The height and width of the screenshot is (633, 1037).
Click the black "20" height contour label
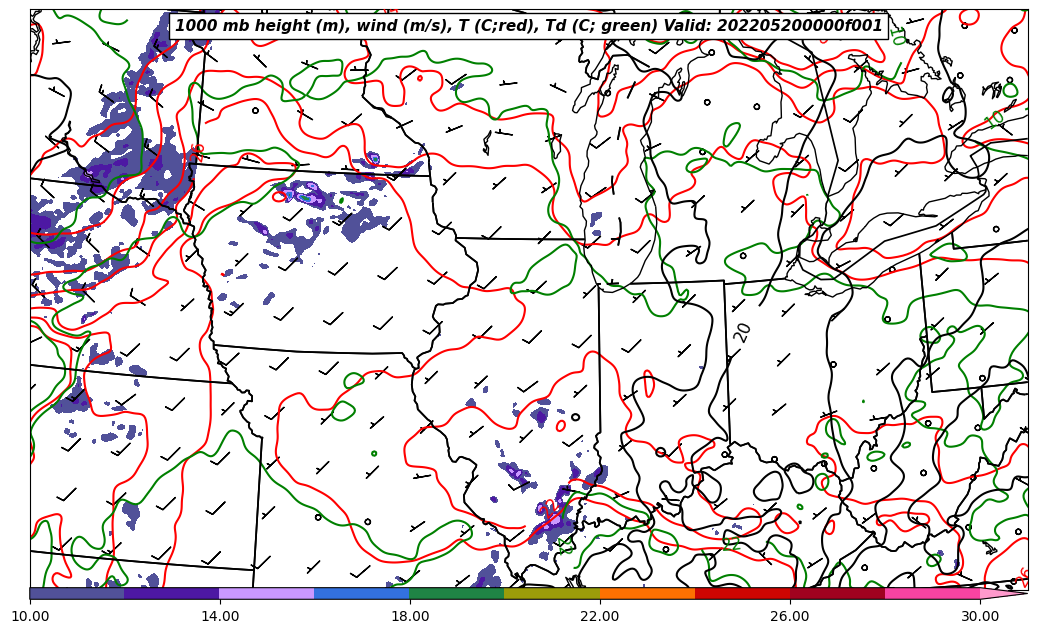[x=742, y=333]
